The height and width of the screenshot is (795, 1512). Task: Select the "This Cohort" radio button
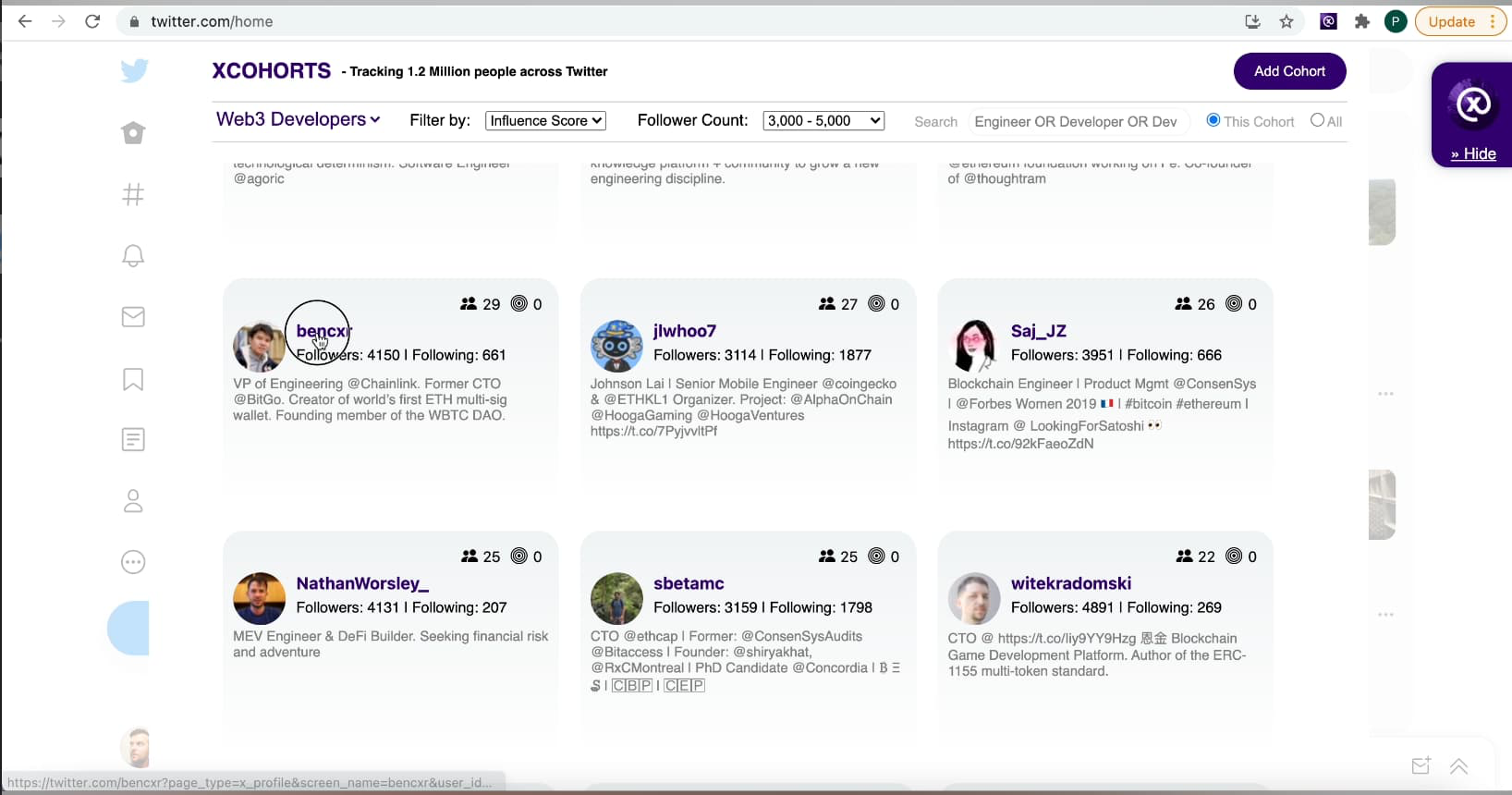(1213, 120)
